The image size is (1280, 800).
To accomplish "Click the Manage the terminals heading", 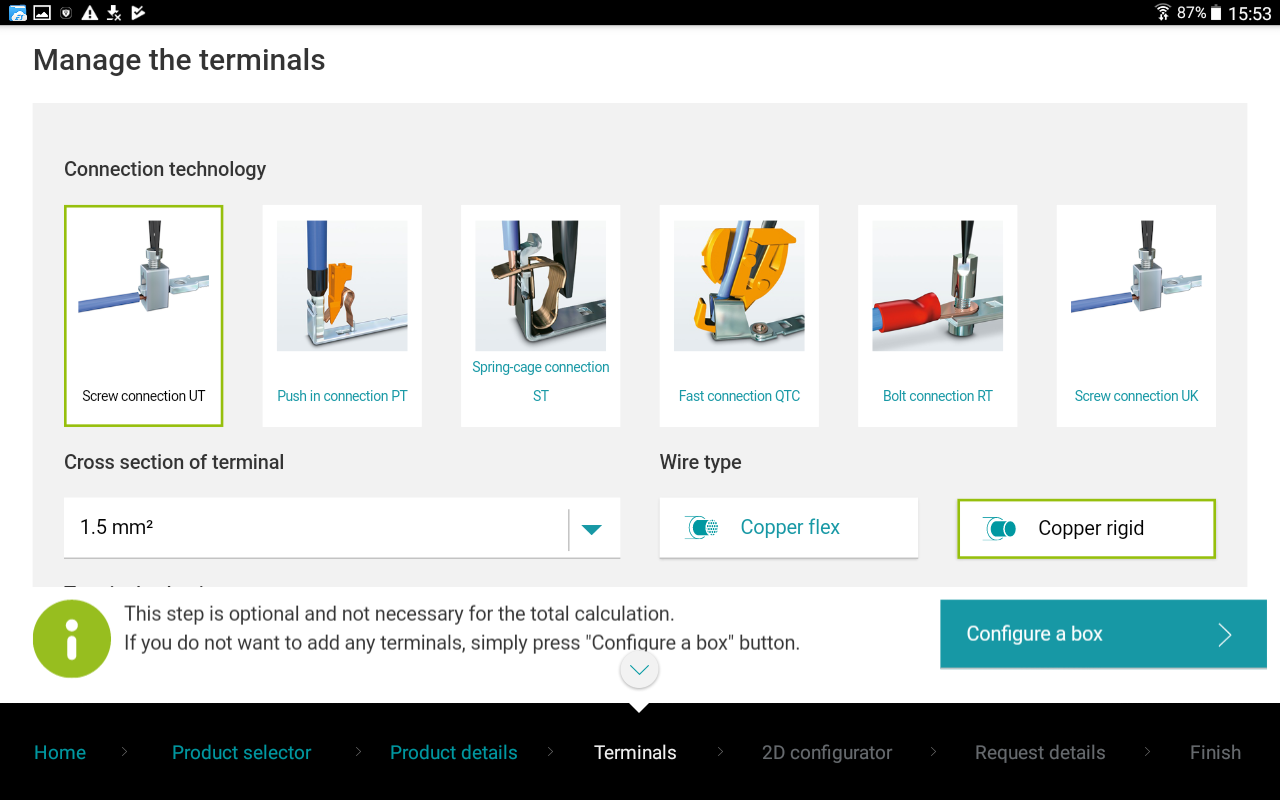I will click(x=179, y=60).
